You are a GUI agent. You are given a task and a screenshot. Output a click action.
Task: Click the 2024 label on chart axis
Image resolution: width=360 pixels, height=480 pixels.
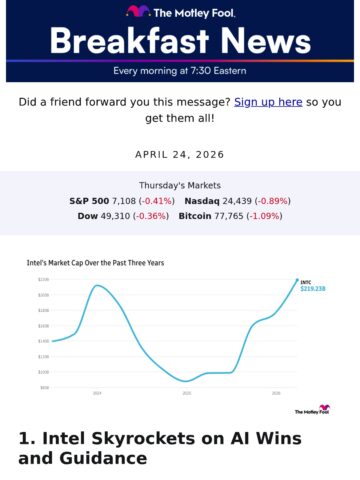click(97, 393)
